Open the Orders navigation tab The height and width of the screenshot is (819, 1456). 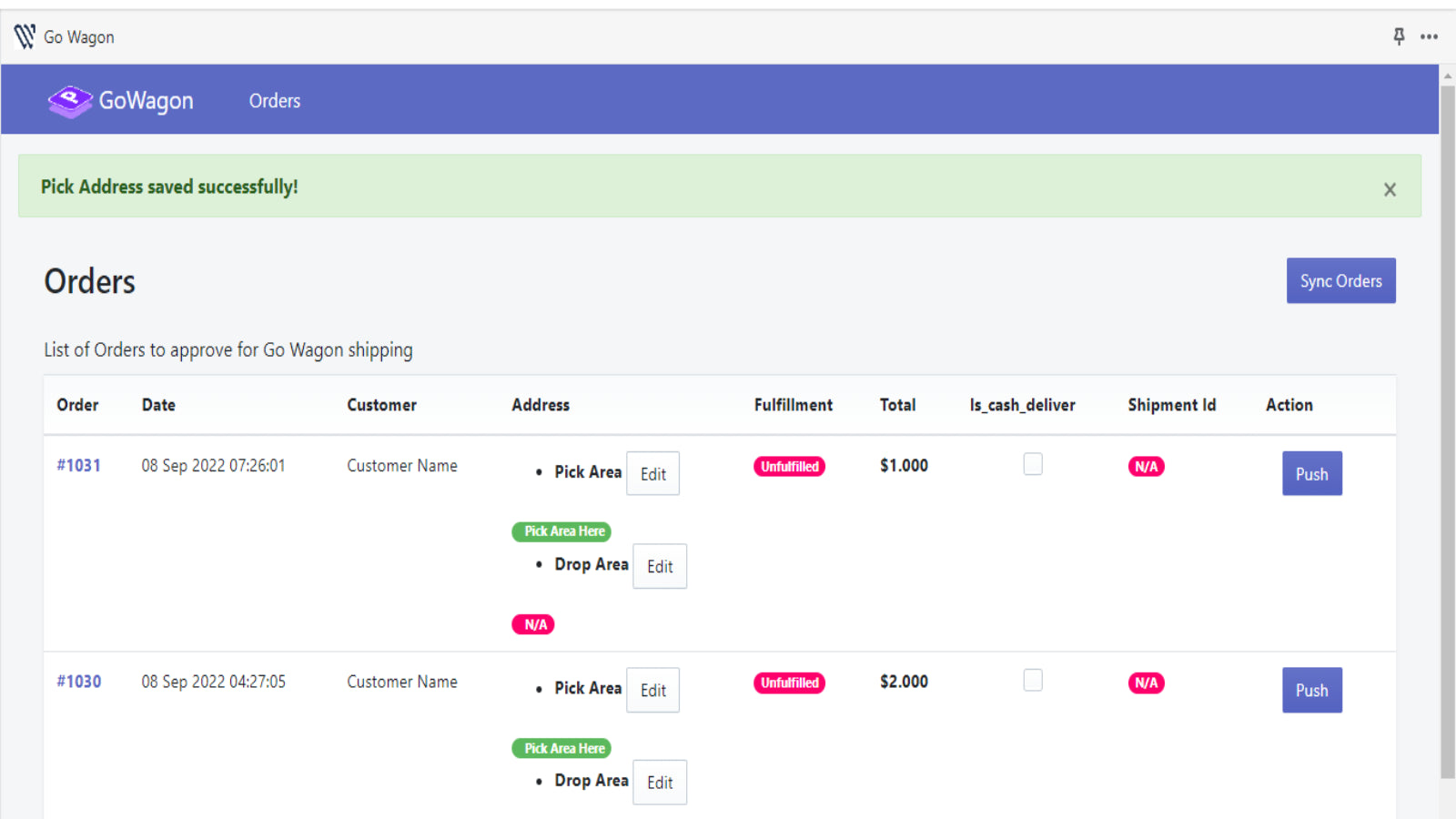point(274,101)
